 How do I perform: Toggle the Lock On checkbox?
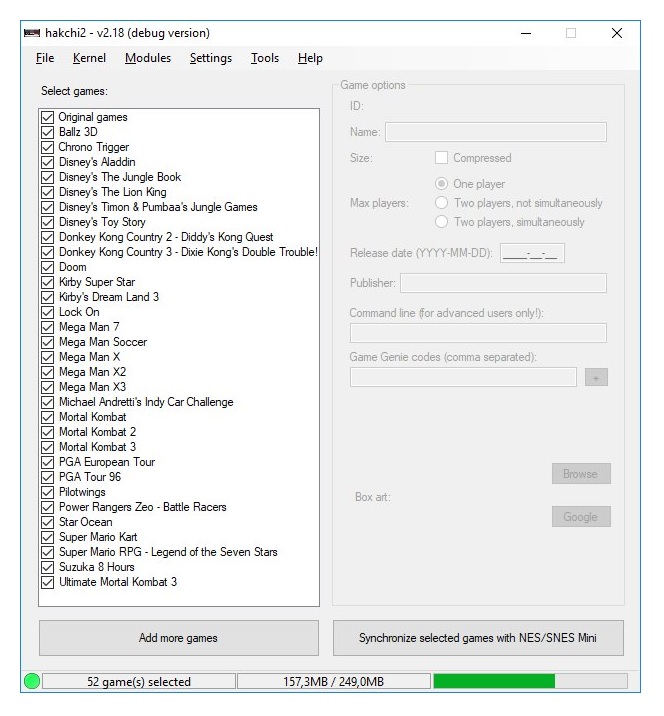click(x=47, y=312)
